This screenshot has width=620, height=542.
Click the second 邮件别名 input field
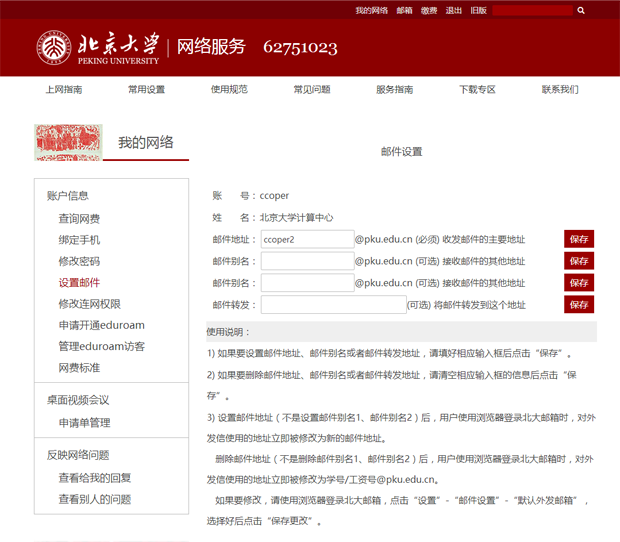307,283
